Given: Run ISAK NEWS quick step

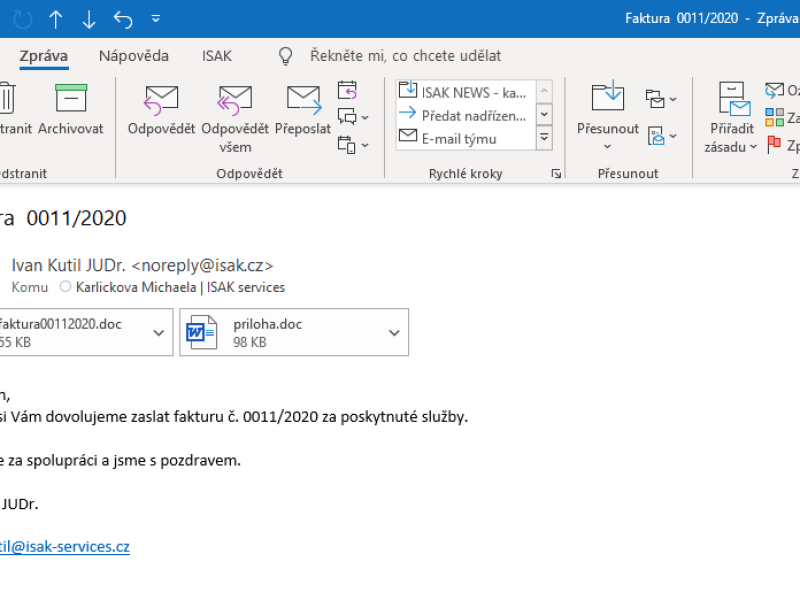Looking at the screenshot, I should click(x=465, y=92).
